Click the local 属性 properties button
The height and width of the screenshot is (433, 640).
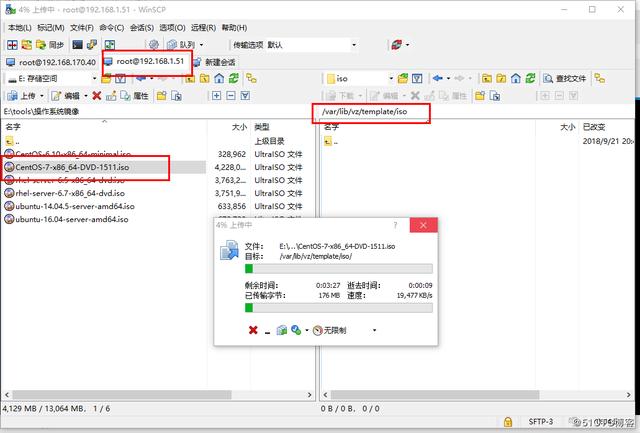pyautogui.click(x=135, y=96)
